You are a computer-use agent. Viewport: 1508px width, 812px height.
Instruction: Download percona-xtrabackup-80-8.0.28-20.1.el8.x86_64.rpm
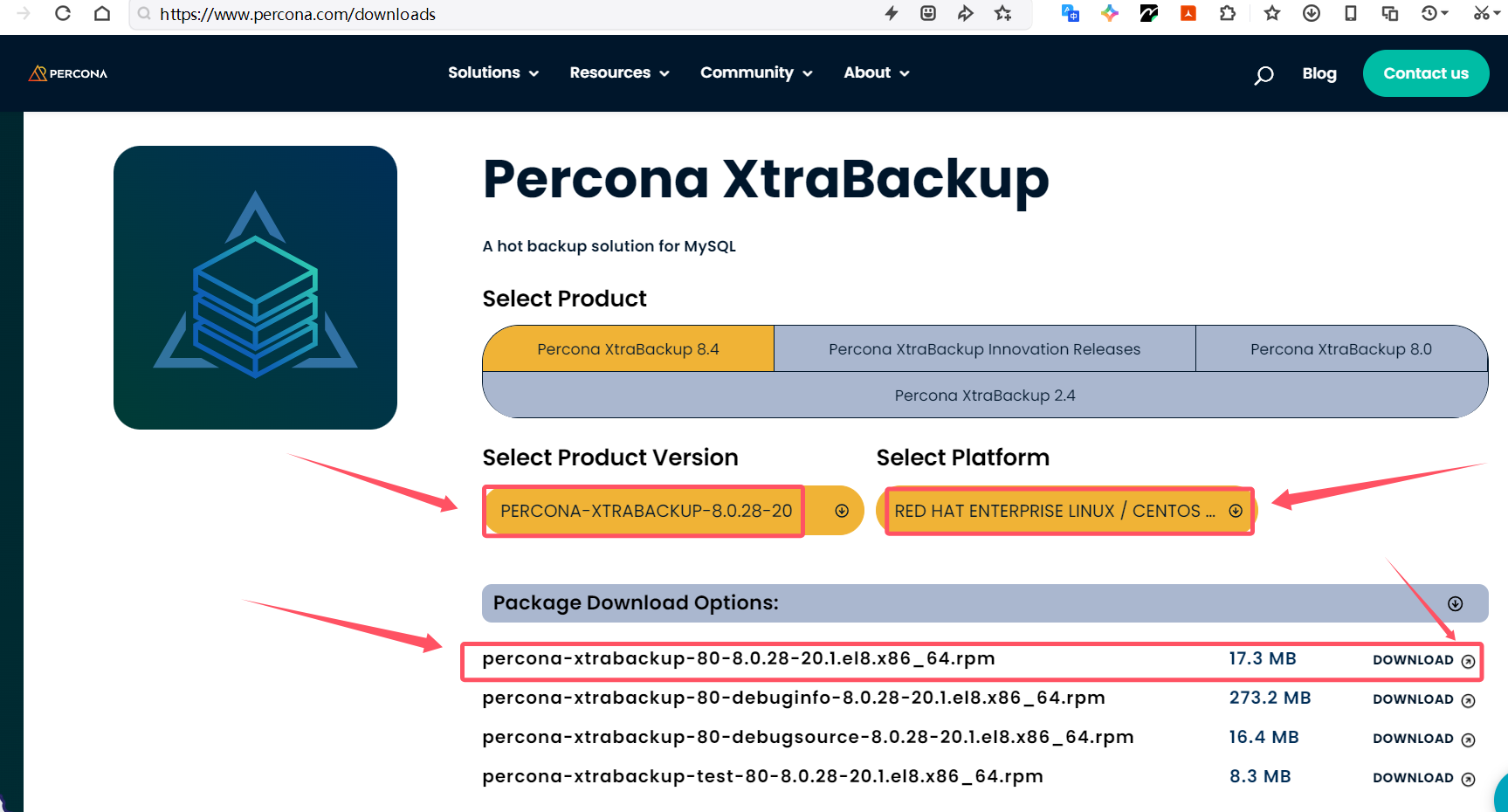[x=1423, y=660]
